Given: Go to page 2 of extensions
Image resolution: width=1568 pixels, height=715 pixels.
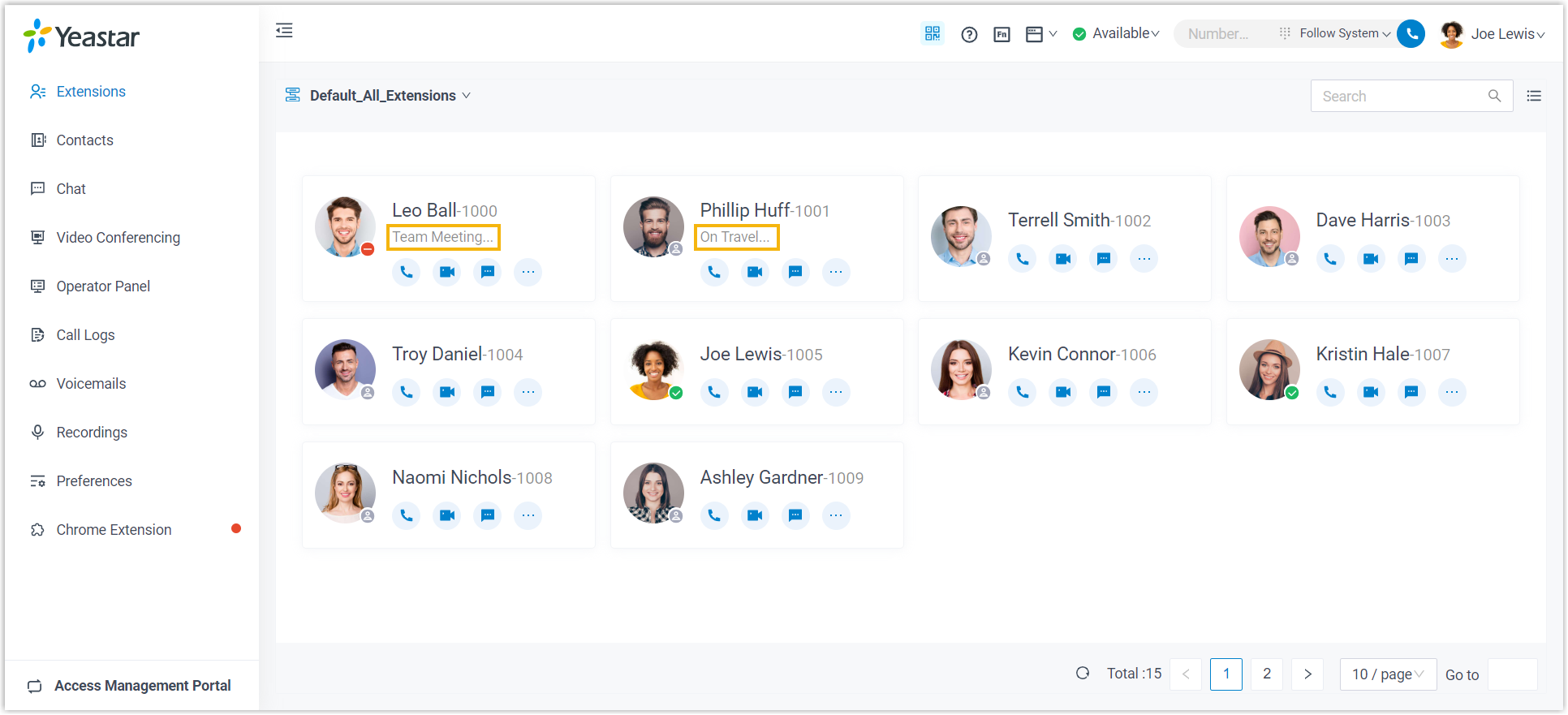Looking at the screenshot, I should 1266,674.
